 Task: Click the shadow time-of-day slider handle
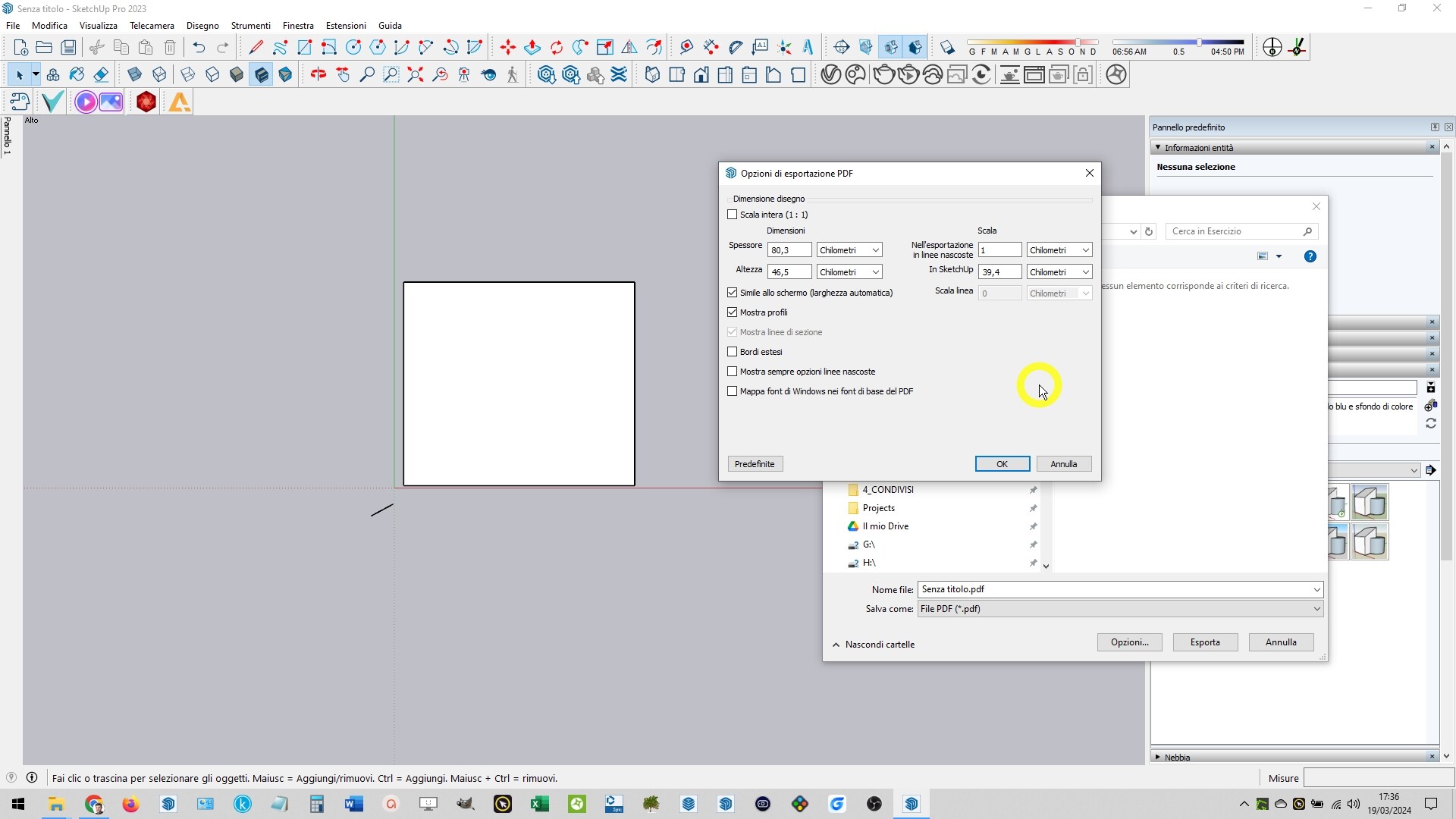pos(1199,42)
